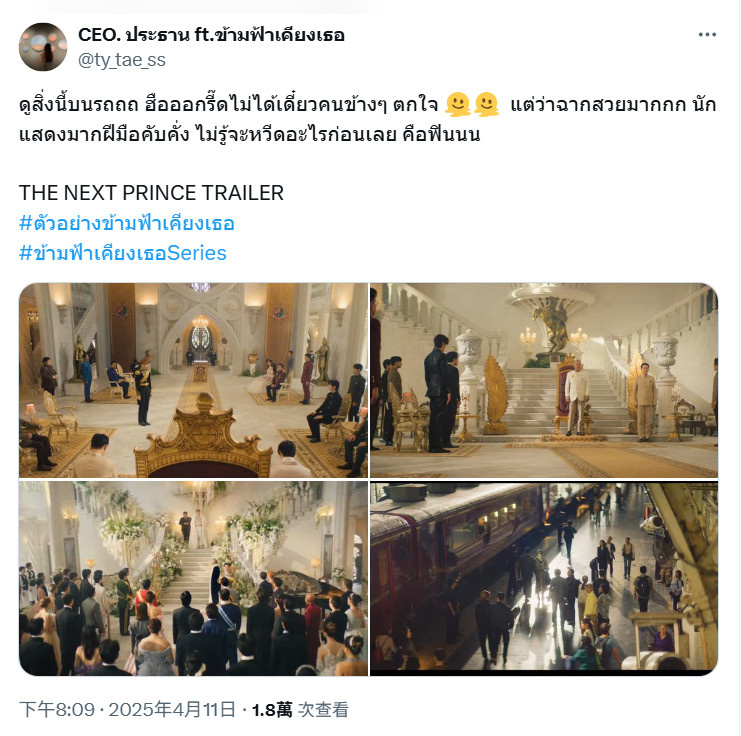This screenshot has height=736, width=741.
Task: Open the @ty_tae_ss handle link
Action: pyautogui.click(x=122, y=60)
